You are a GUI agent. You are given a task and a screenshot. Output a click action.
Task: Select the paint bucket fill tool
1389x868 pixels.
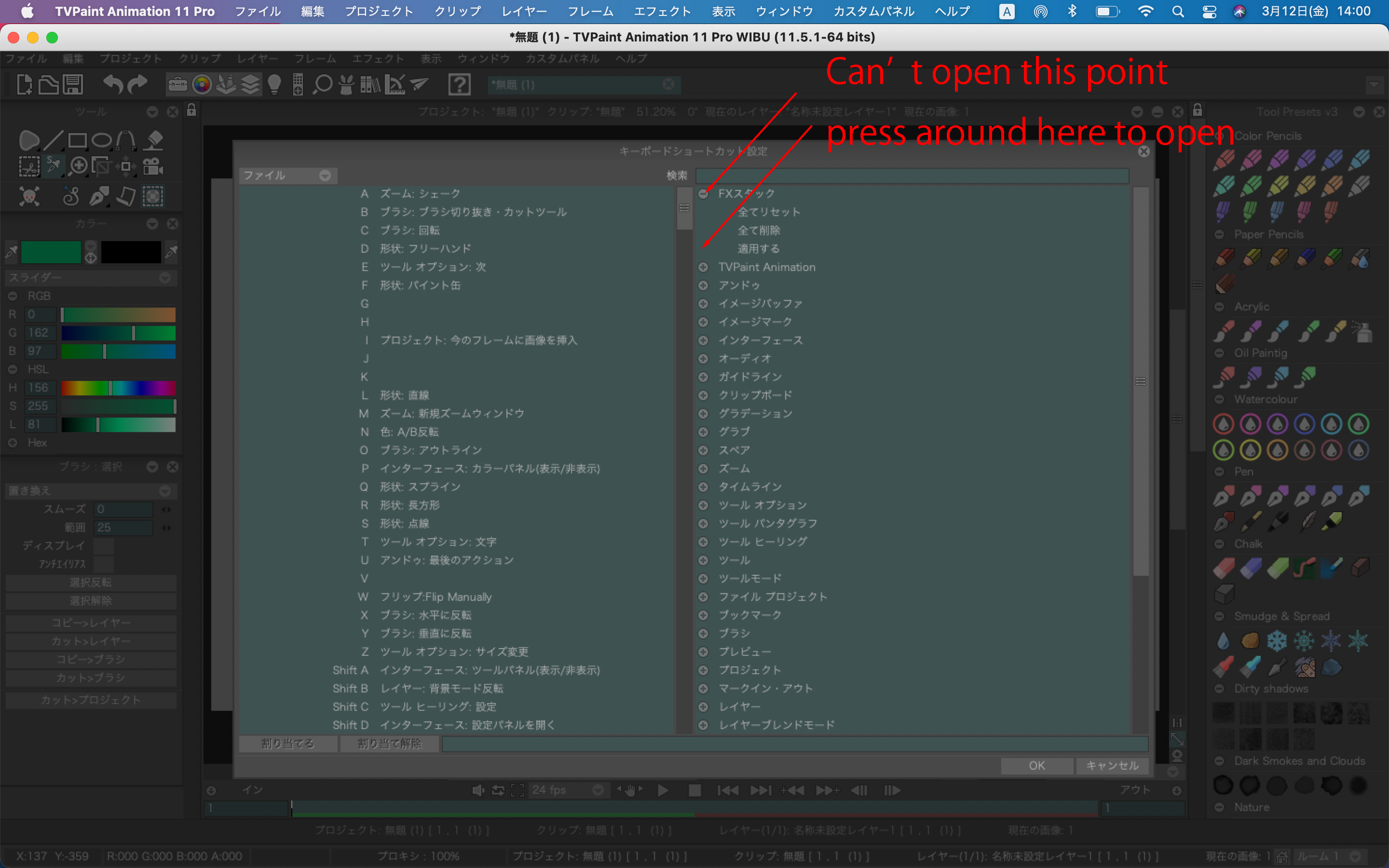coord(153,140)
